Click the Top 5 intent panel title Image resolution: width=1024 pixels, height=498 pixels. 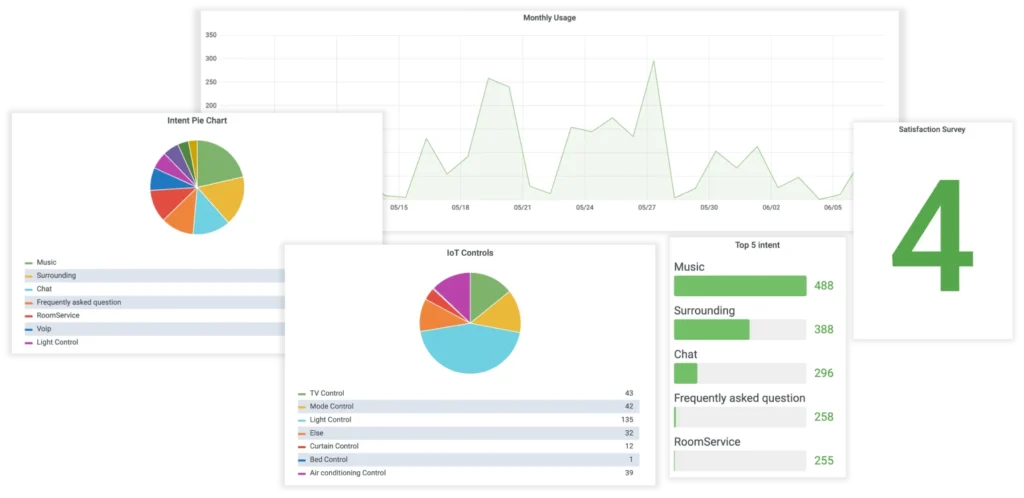(757, 245)
